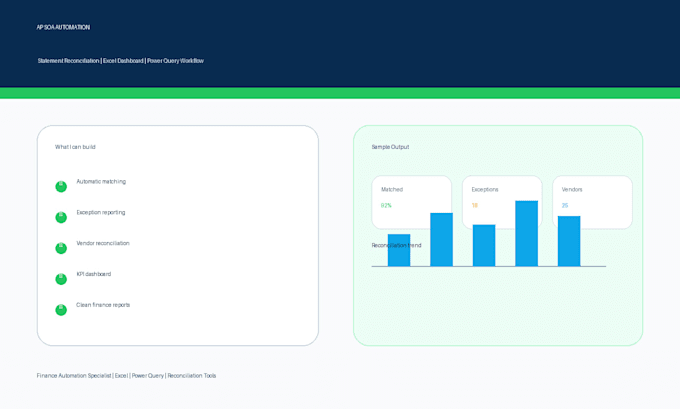The height and width of the screenshot is (409, 680).
Task: Click the Sample Output heading
Action: pyautogui.click(x=390, y=147)
